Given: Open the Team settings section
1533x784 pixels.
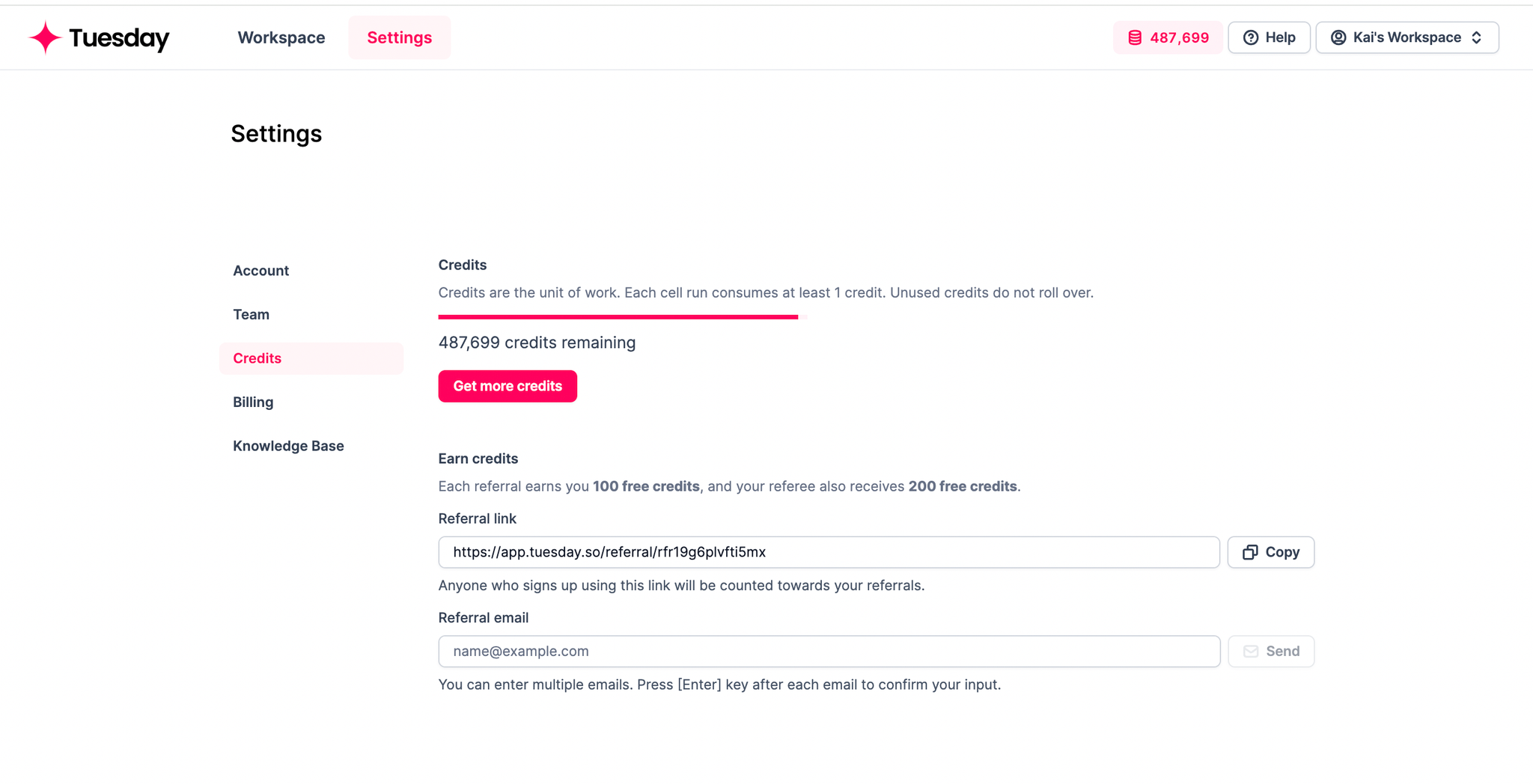Looking at the screenshot, I should [x=252, y=315].
